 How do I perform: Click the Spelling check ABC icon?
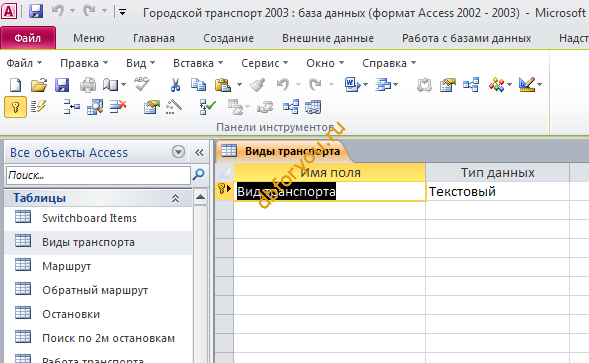(x=142, y=84)
